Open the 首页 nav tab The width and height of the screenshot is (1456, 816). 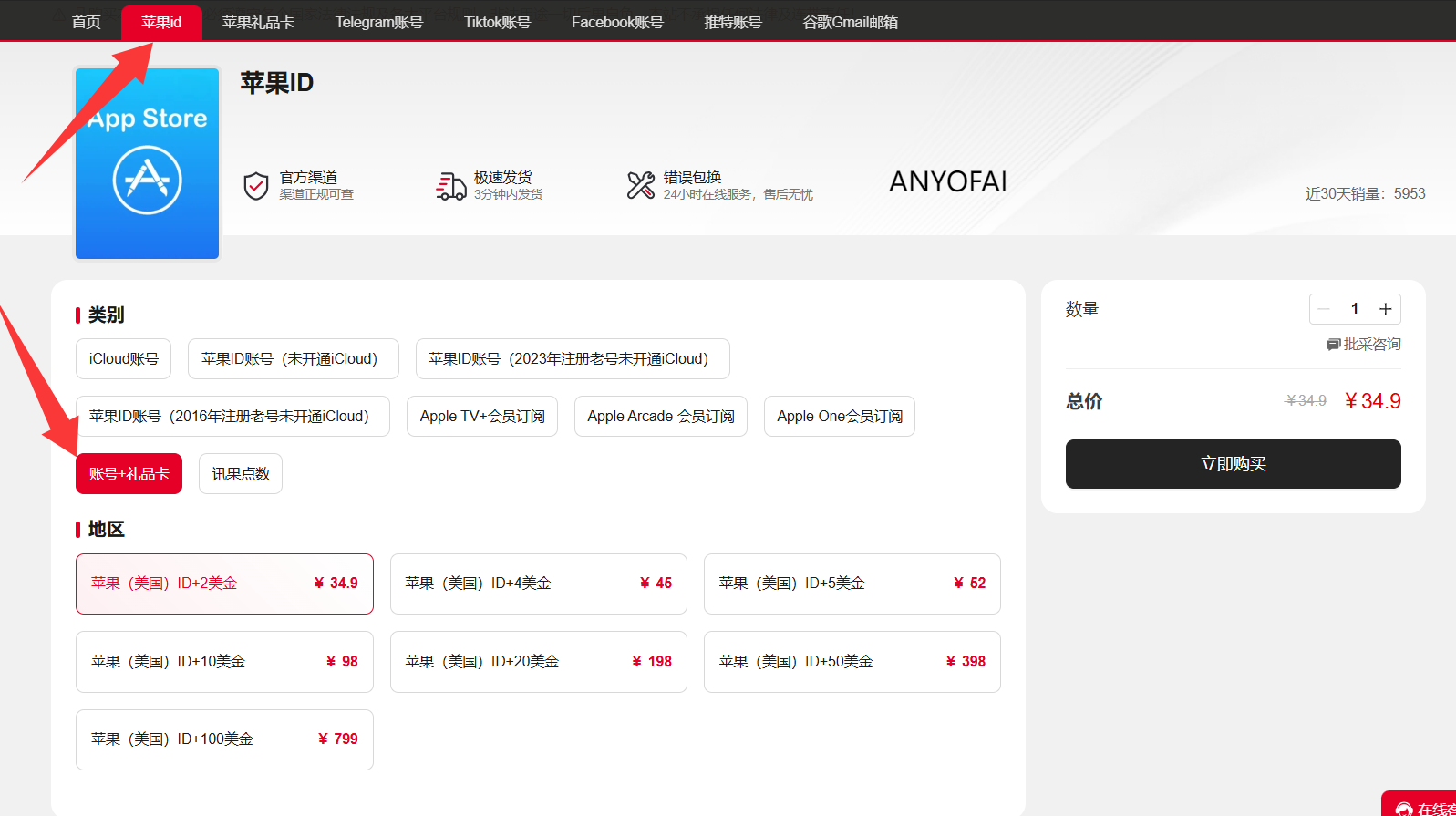tap(86, 22)
